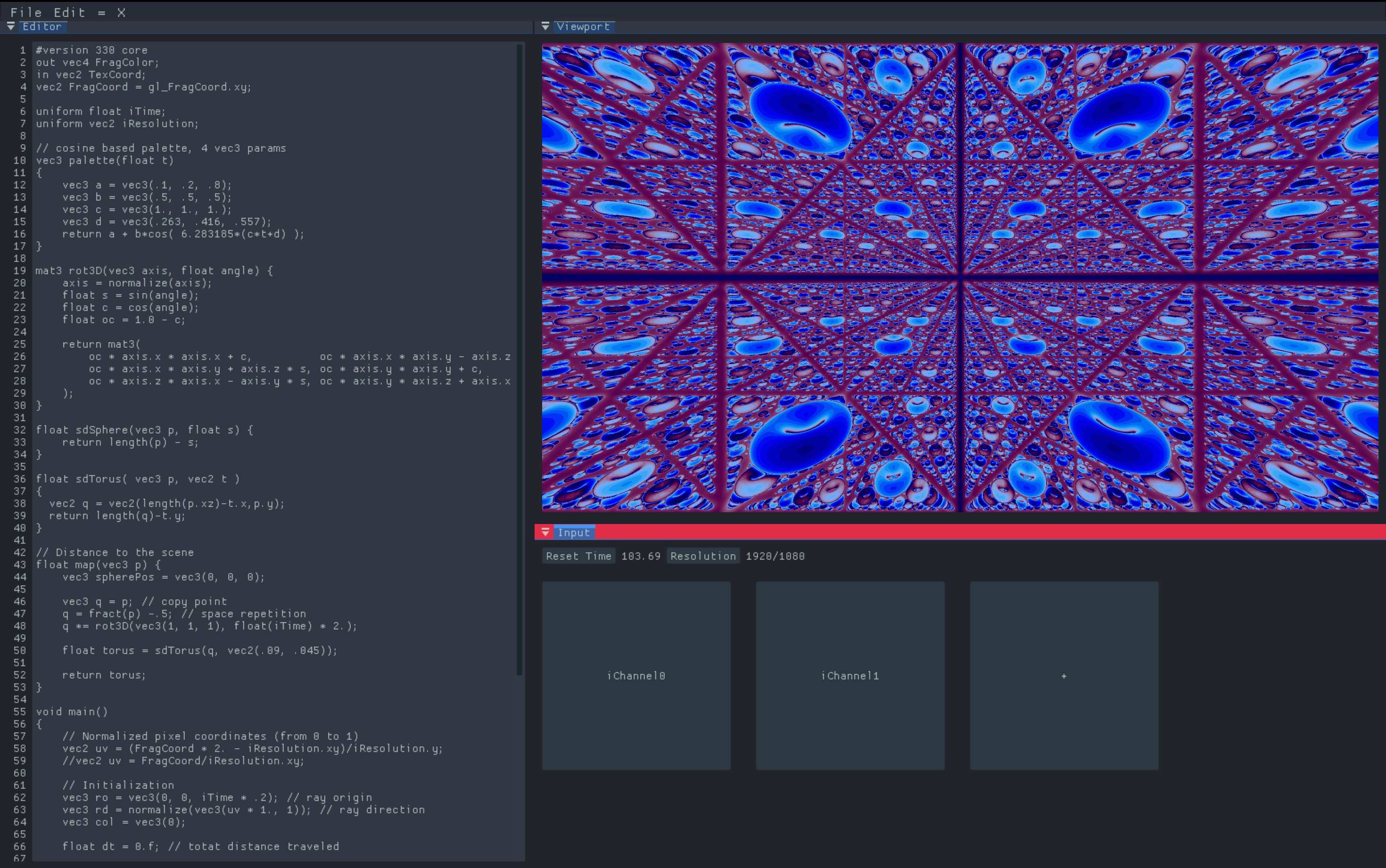Collapse the Input panel

(546, 532)
